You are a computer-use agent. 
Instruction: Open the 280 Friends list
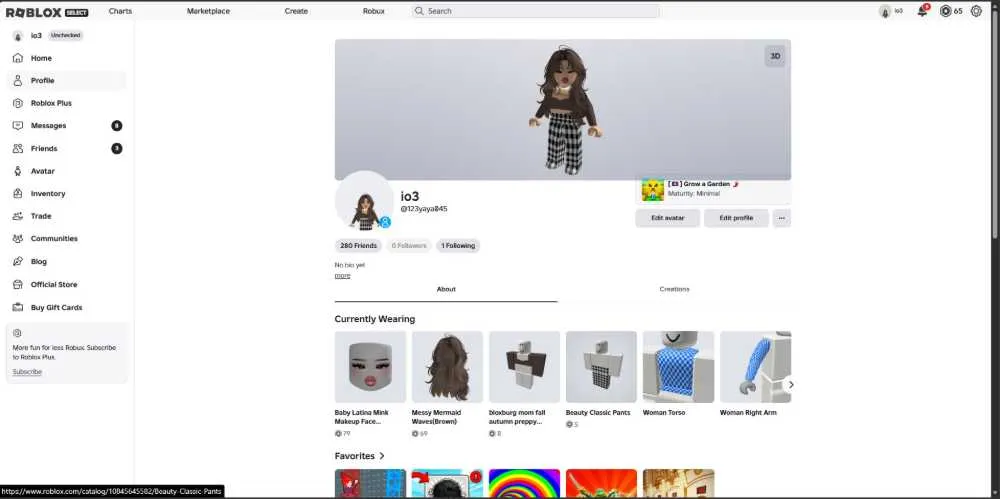click(358, 246)
